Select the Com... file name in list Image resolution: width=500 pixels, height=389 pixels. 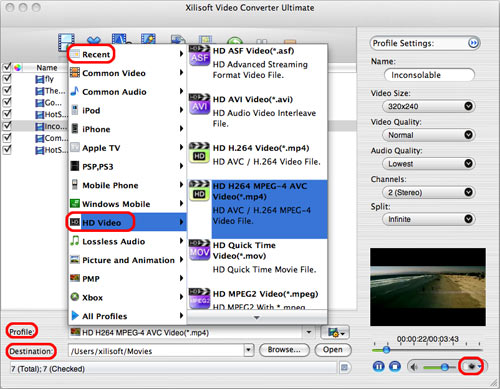55,138
